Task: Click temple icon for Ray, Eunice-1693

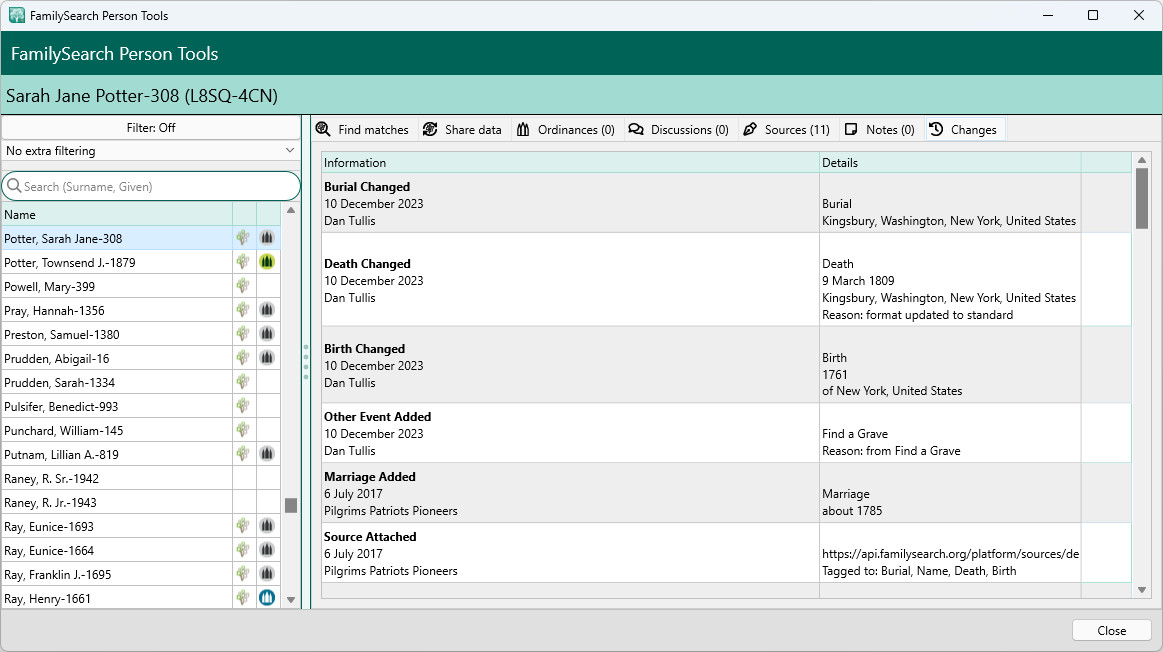Action: point(267,526)
